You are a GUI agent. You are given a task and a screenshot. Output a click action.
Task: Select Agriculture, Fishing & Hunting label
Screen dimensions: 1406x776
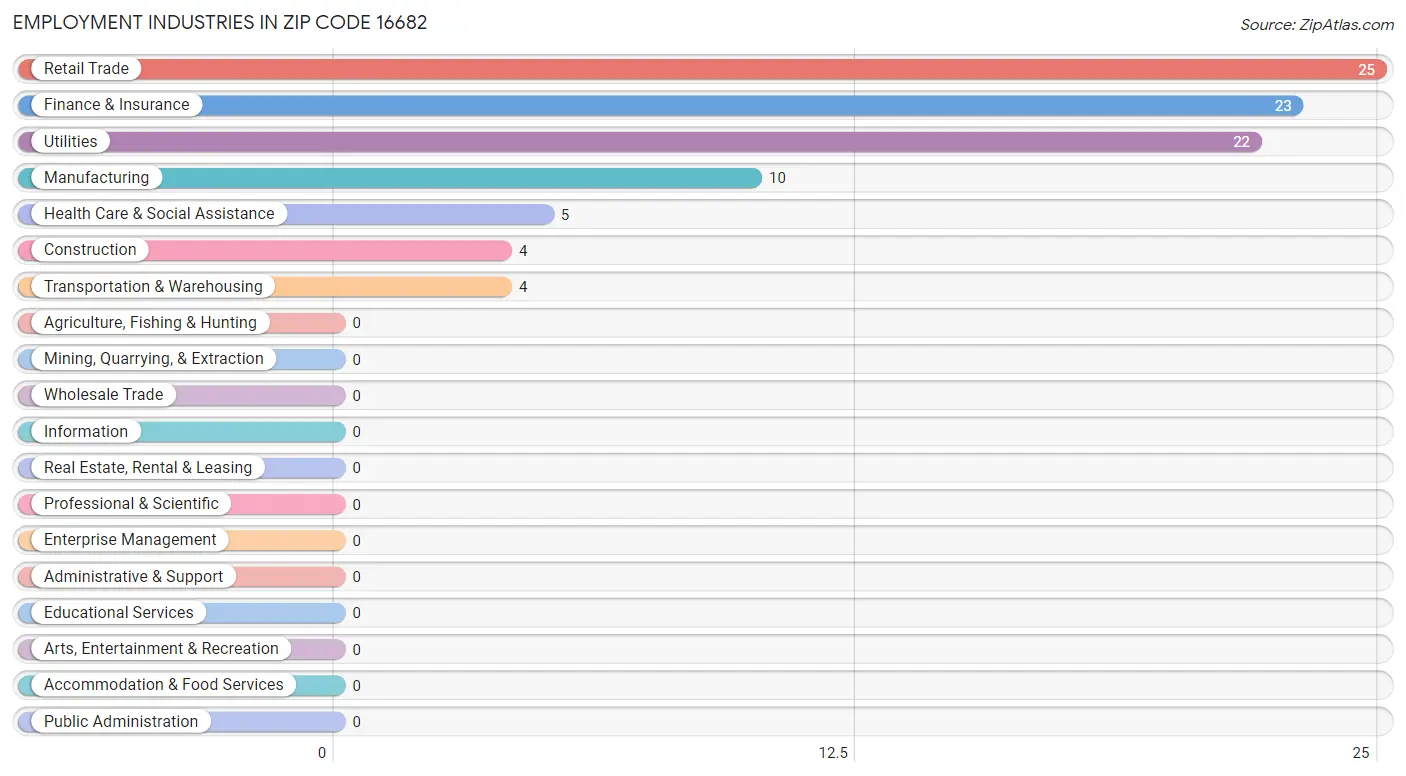150,323
